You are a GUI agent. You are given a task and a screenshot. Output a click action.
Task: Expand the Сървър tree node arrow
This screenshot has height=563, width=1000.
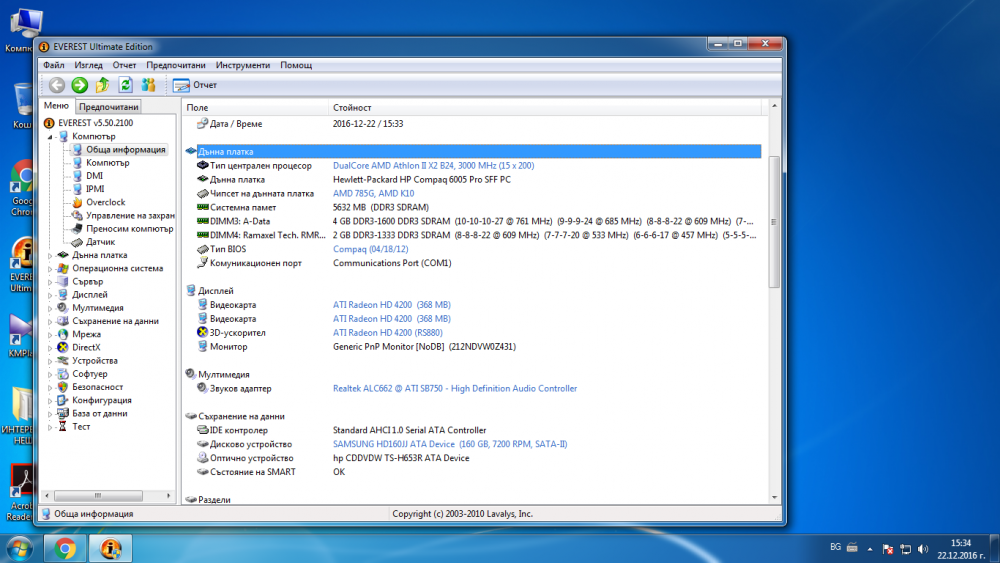point(50,281)
